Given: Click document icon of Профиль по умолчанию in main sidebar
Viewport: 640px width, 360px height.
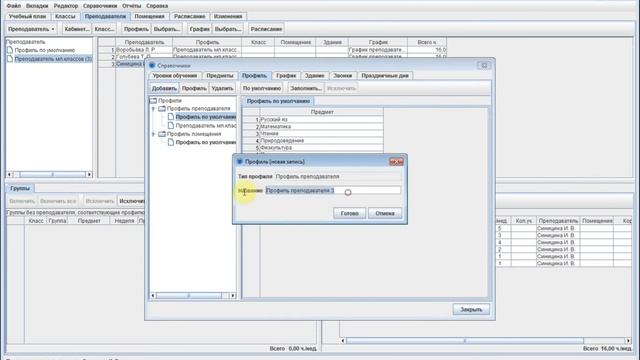Looking at the screenshot, I should coord(10,50).
